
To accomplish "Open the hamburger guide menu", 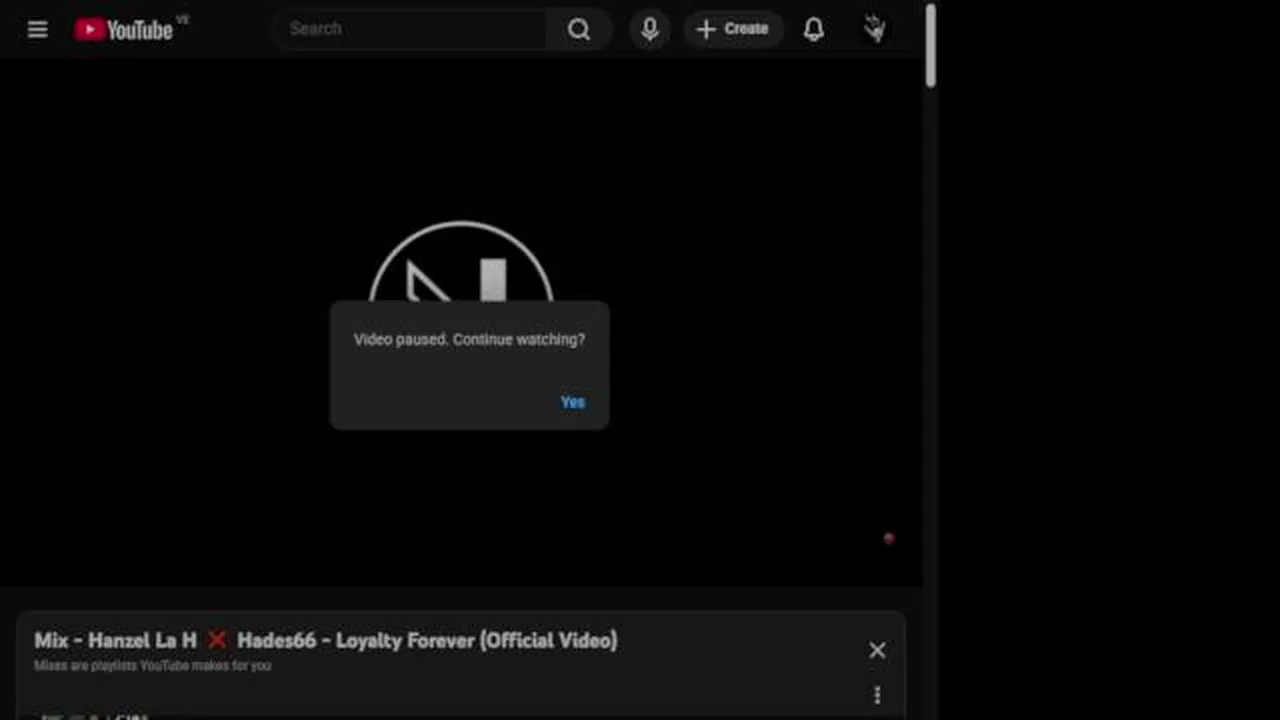I will point(37,29).
